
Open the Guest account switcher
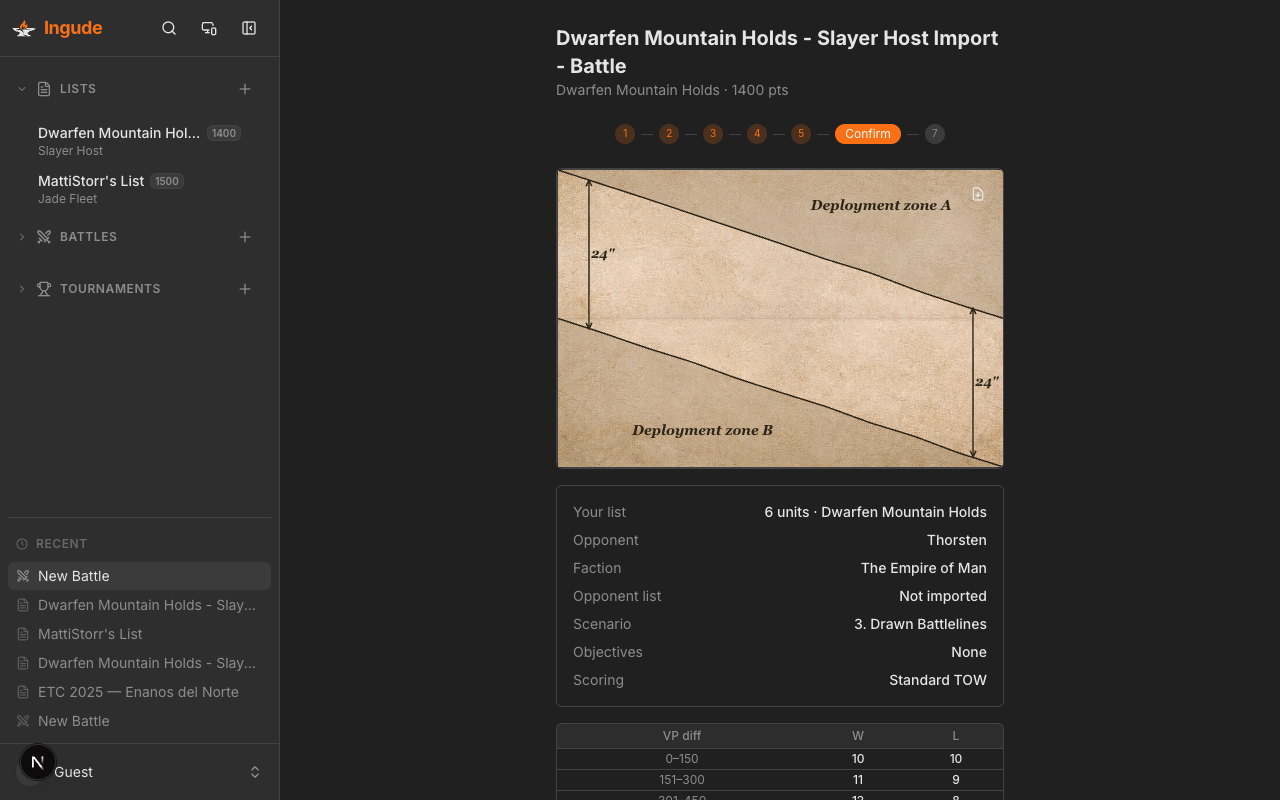point(255,772)
